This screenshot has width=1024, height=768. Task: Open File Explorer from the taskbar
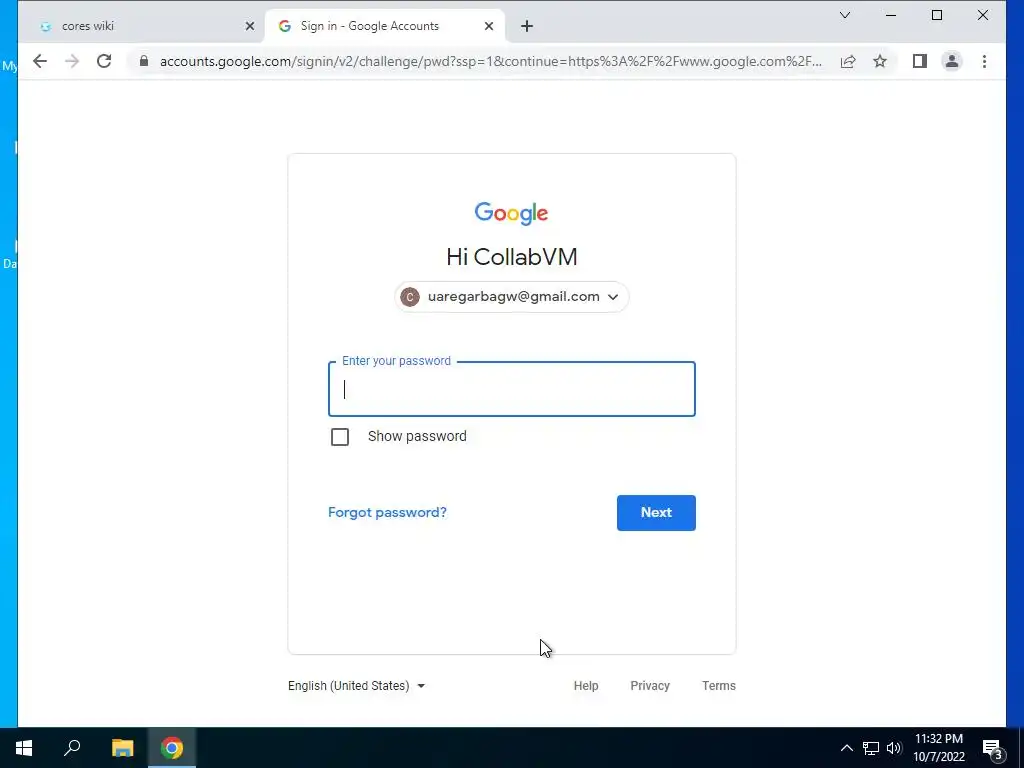122,748
